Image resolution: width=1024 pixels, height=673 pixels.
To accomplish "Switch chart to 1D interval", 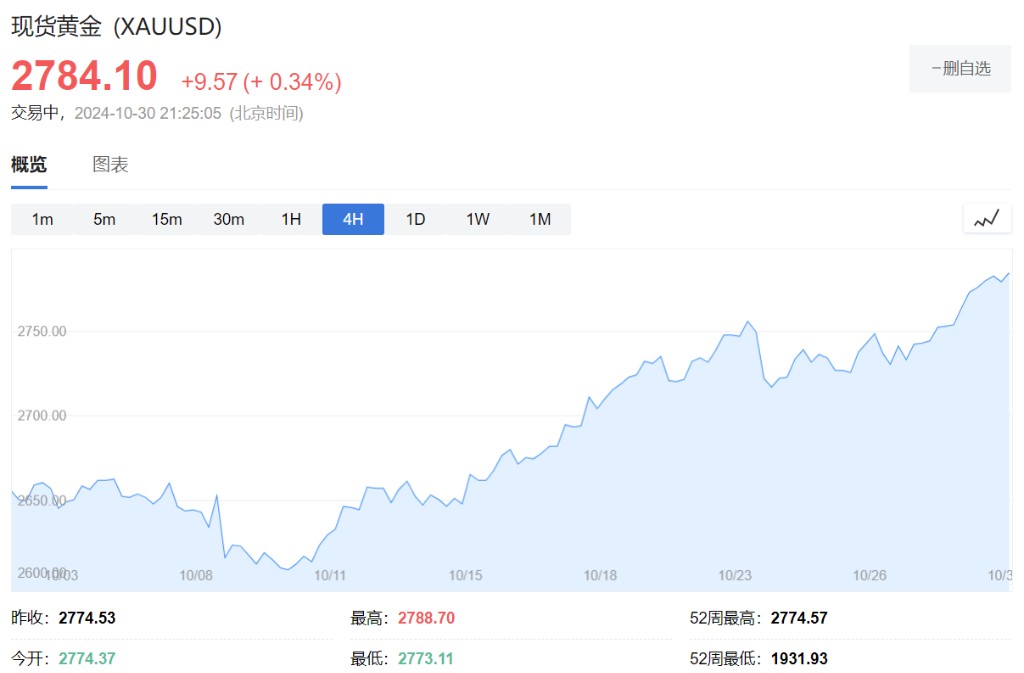I will (415, 219).
